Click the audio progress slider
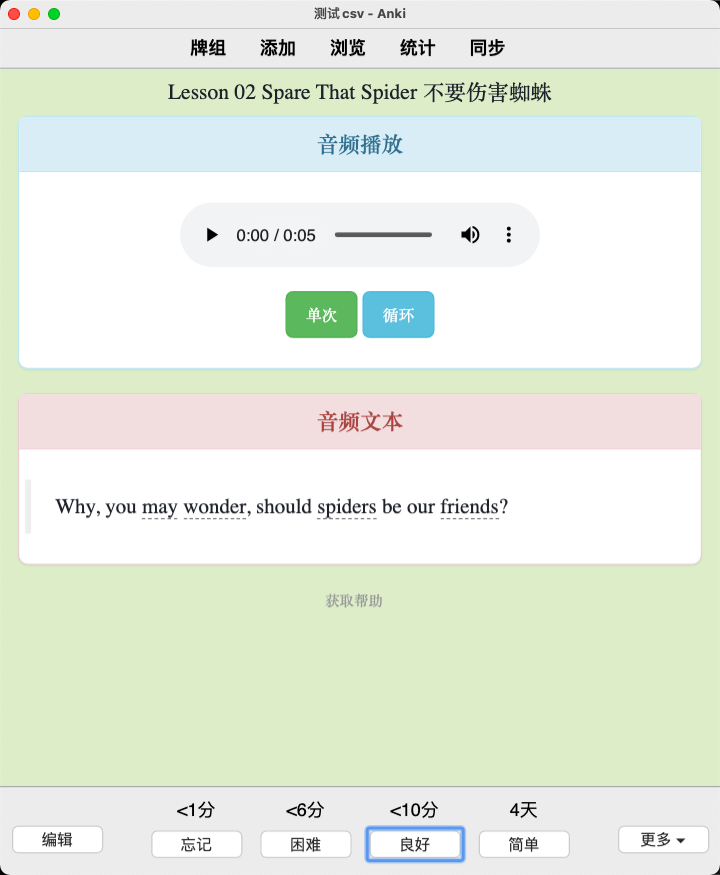Image resolution: width=720 pixels, height=875 pixels. pos(383,235)
